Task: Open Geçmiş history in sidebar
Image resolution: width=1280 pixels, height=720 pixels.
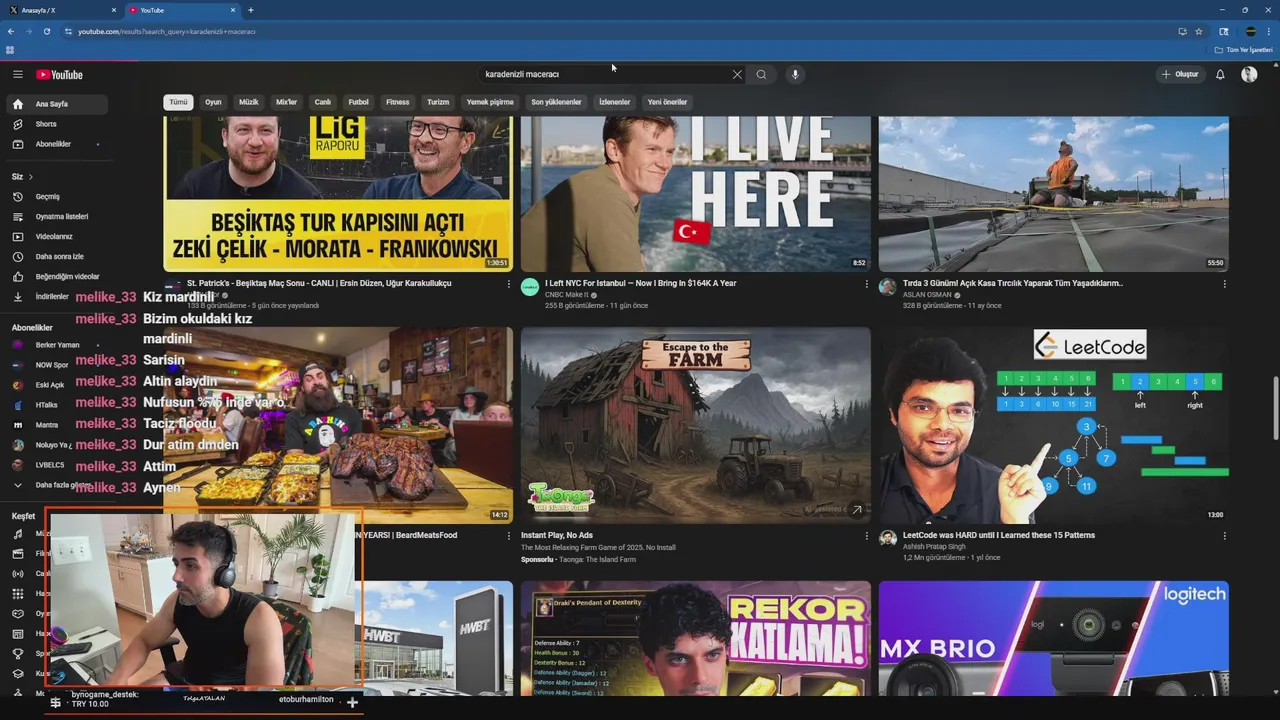Action: pos(48,196)
